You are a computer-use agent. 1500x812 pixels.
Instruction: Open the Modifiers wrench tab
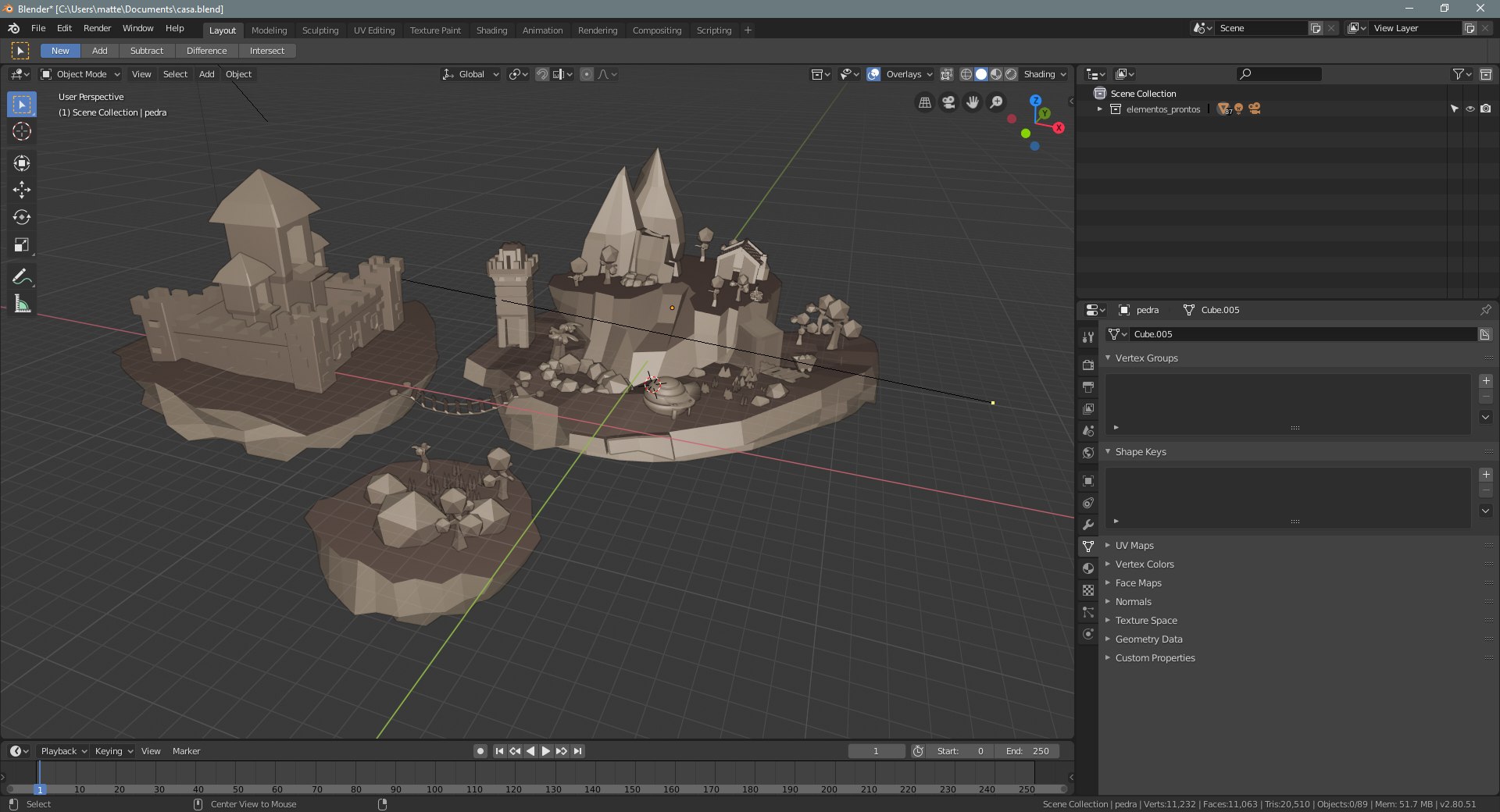1088,525
